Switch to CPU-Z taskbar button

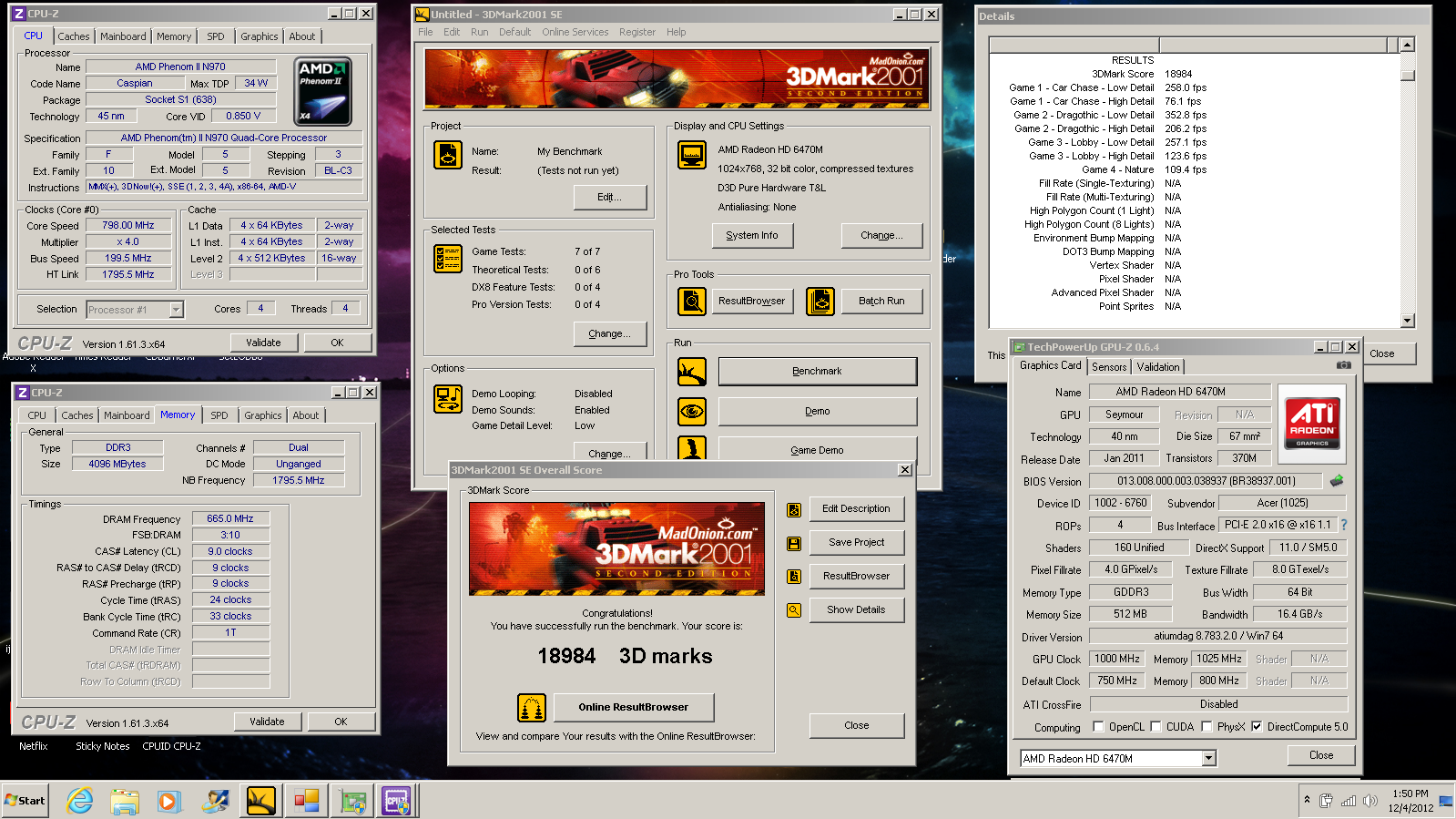397,801
